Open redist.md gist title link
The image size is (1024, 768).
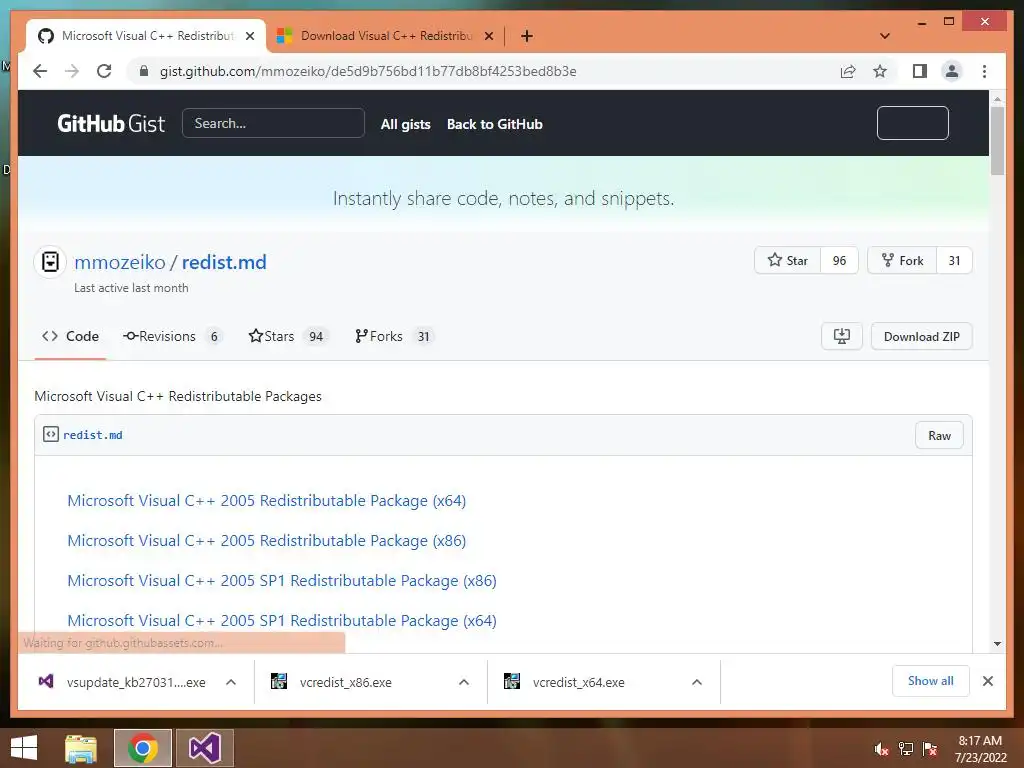coord(224,262)
